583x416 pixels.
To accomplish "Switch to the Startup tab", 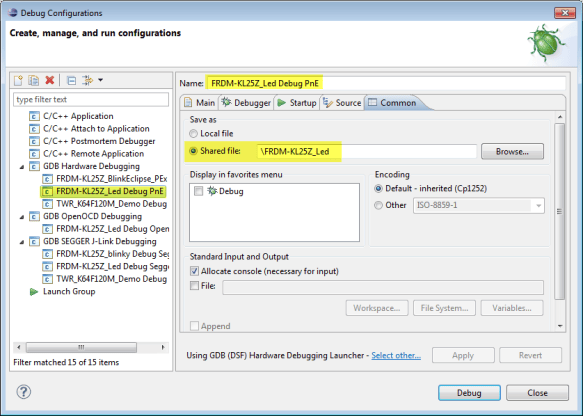I will pyautogui.click(x=297, y=103).
